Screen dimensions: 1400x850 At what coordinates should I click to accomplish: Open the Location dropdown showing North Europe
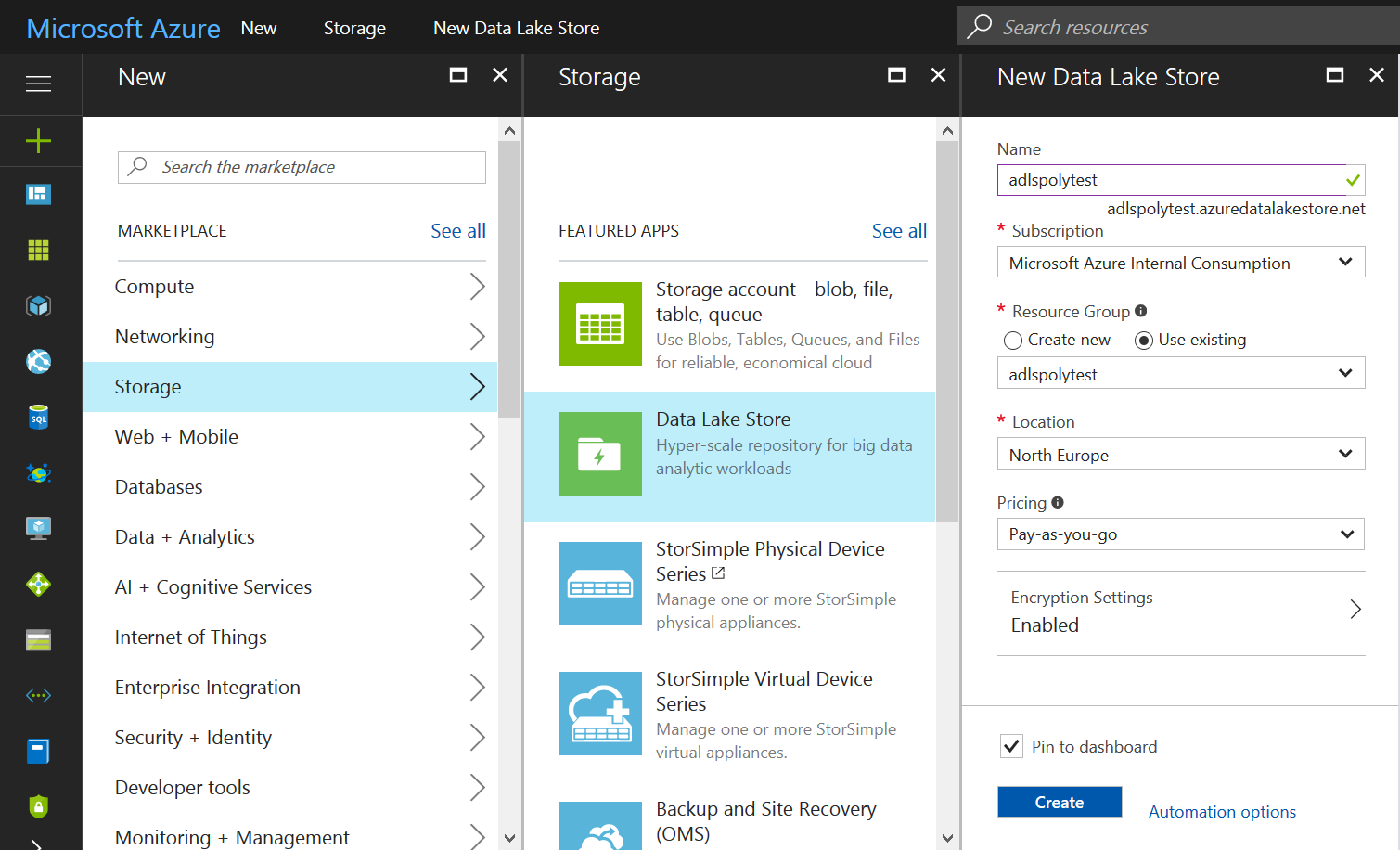pos(1181,454)
